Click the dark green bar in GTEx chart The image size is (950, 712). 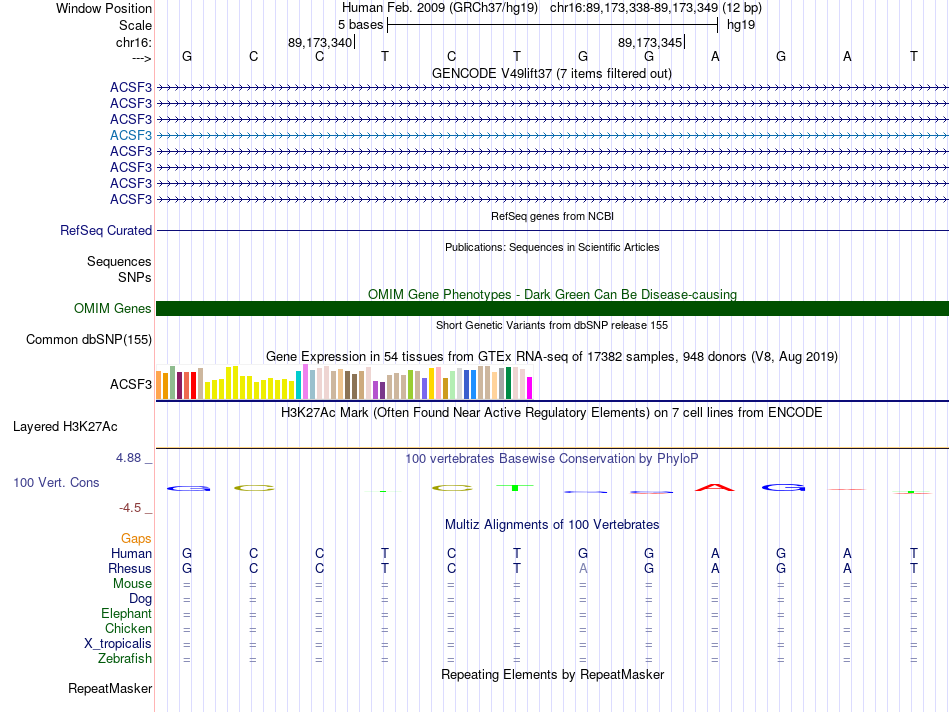pyautogui.click(x=508, y=383)
